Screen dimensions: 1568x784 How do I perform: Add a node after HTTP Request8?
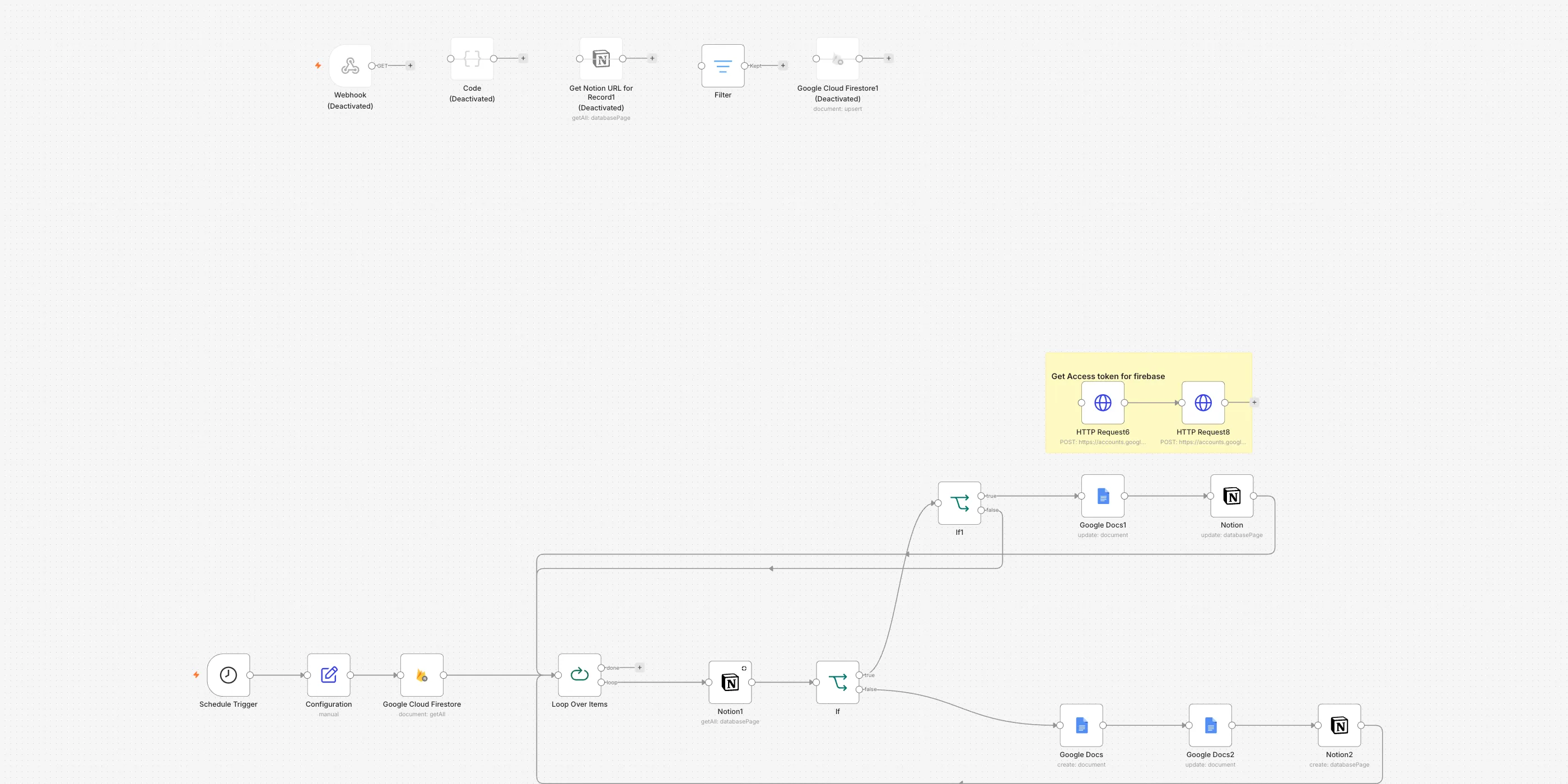pyautogui.click(x=1254, y=402)
